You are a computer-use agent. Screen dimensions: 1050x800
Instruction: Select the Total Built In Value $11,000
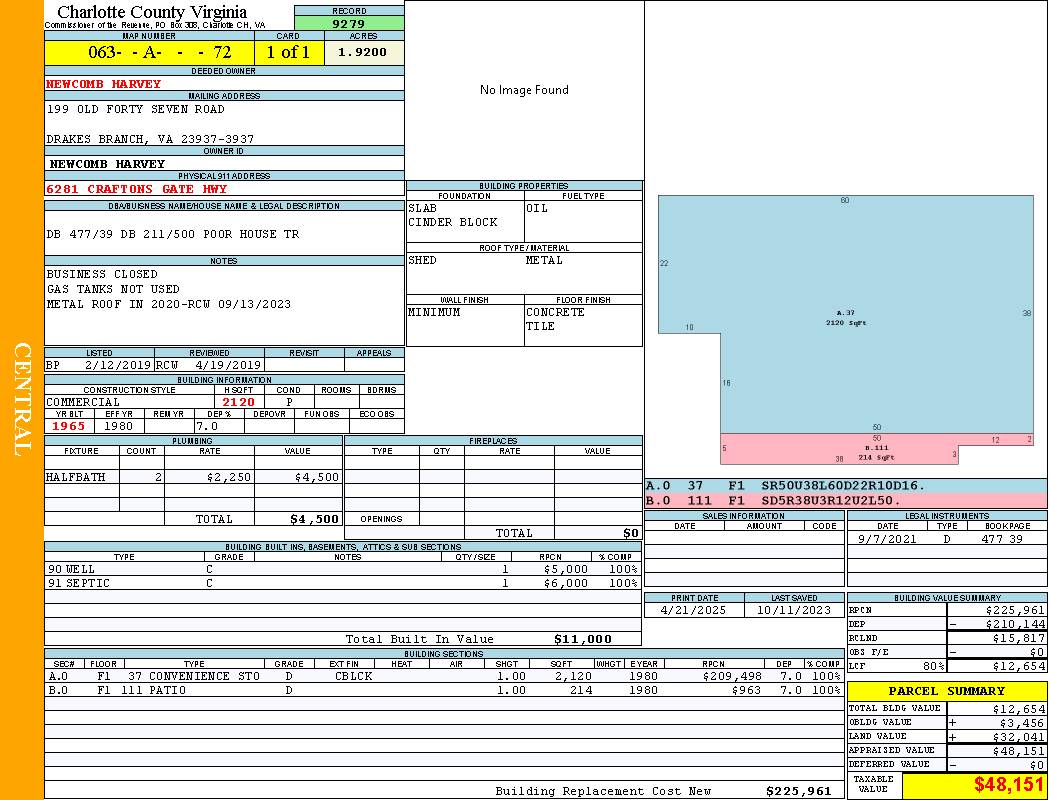[582, 639]
